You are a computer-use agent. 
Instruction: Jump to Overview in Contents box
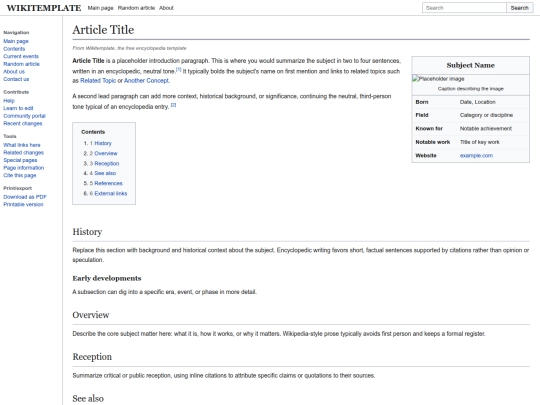coord(106,153)
